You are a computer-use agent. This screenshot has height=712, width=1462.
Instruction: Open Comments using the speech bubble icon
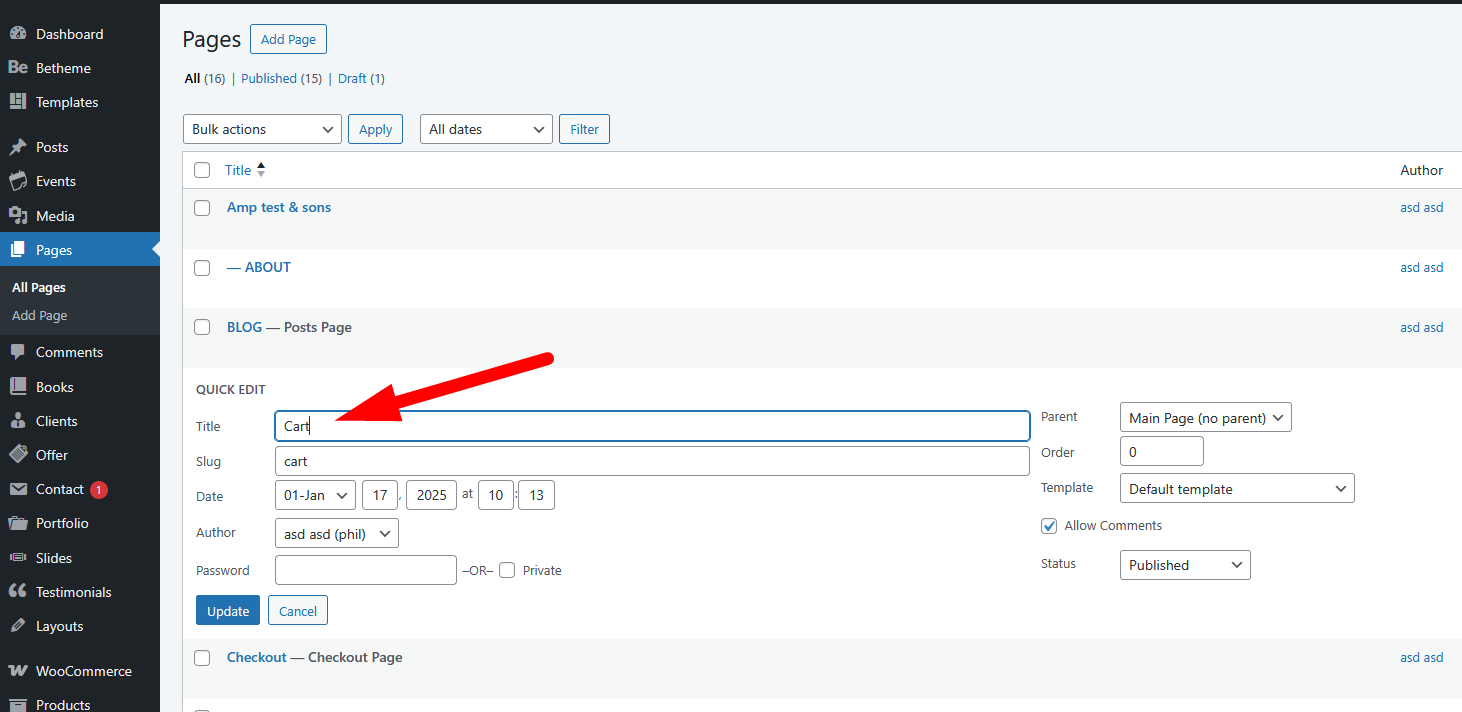tap(17, 352)
